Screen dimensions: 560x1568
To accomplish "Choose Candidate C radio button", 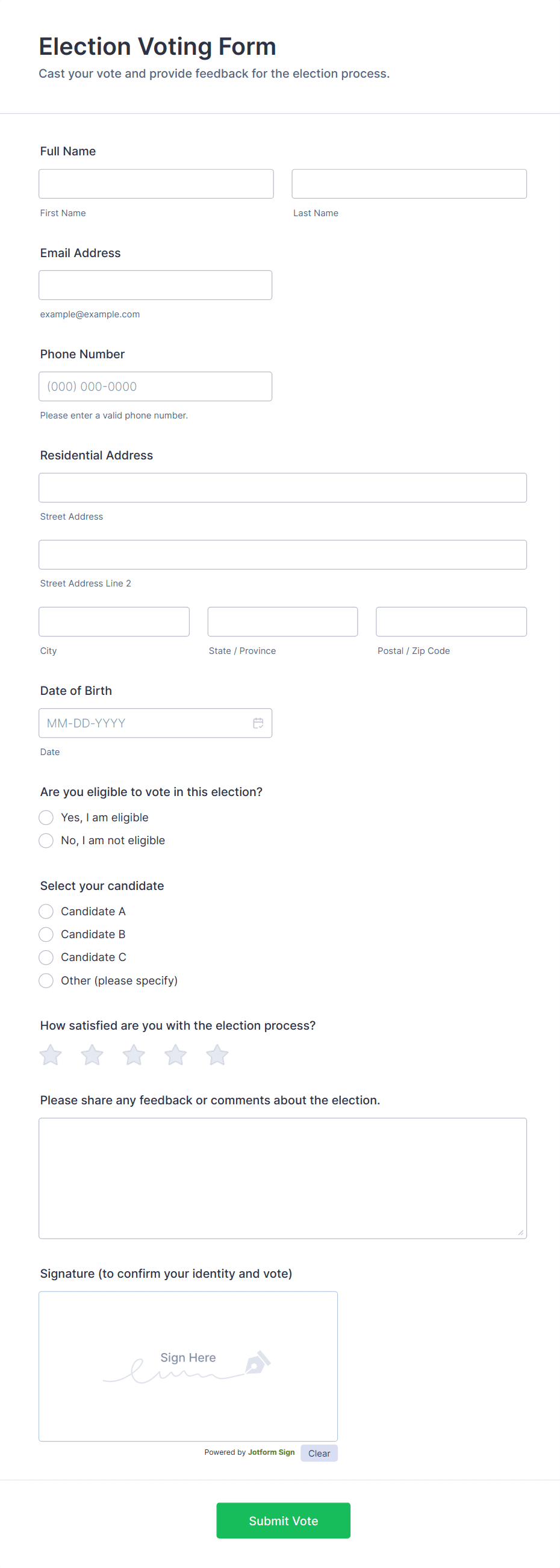I will tap(46, 957).
